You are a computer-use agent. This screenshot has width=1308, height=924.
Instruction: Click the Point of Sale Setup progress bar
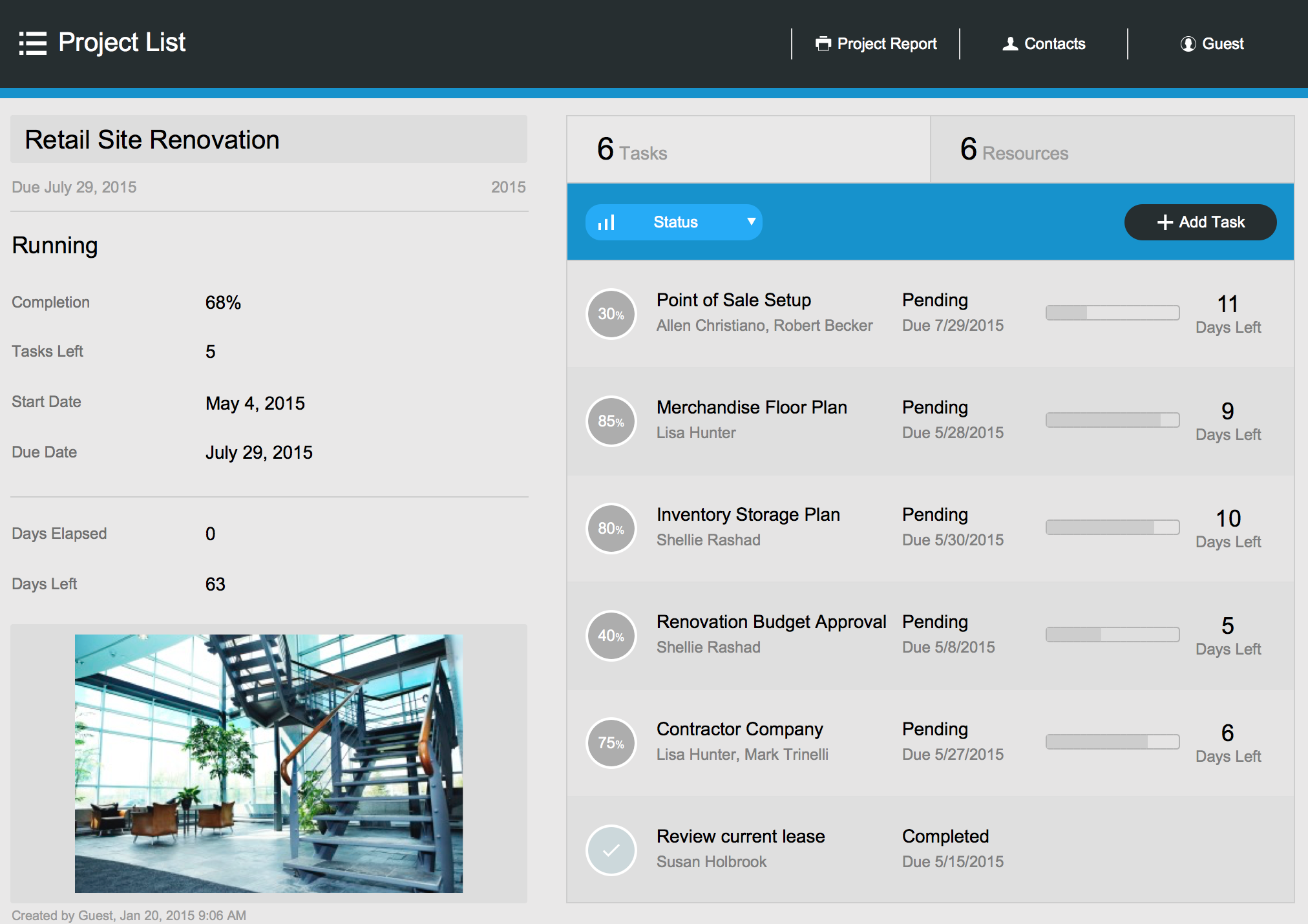[x=1112, y=313]
